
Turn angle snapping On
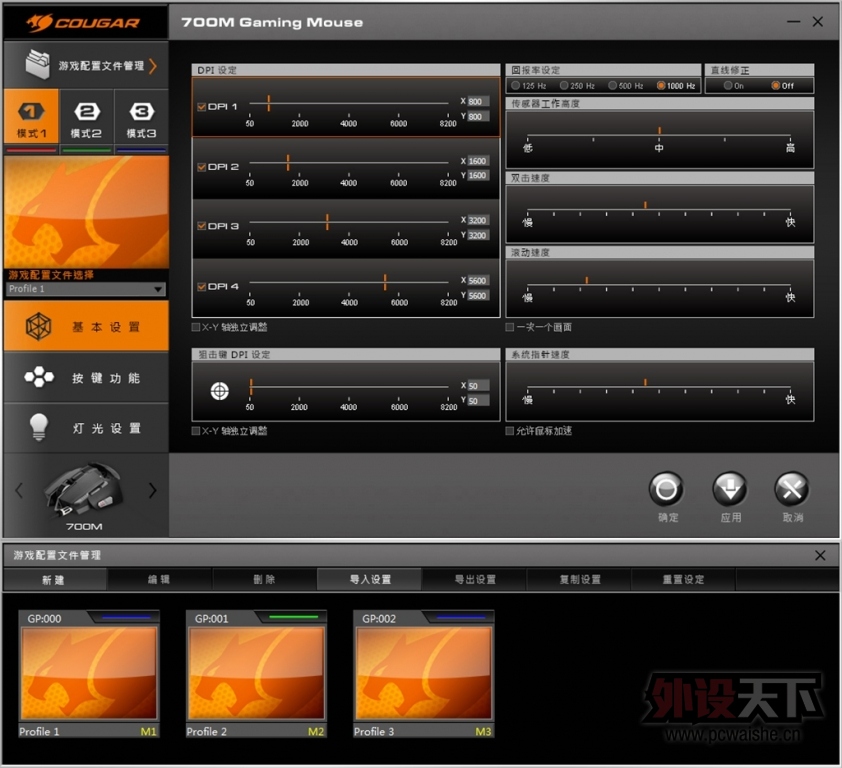(x=728, y=85)
